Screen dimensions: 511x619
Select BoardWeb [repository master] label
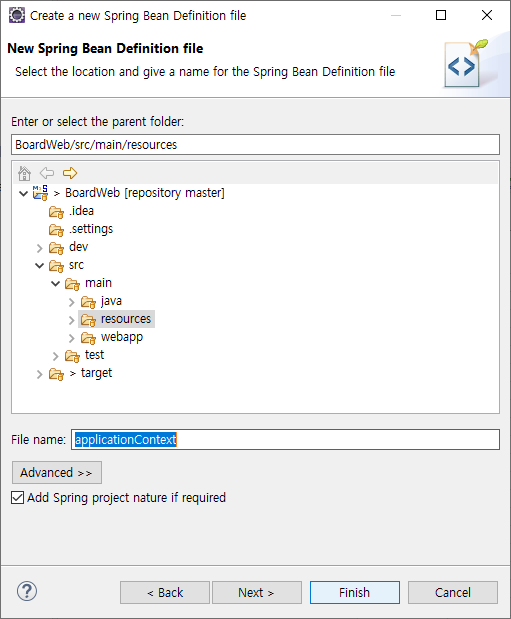[145, 193]
